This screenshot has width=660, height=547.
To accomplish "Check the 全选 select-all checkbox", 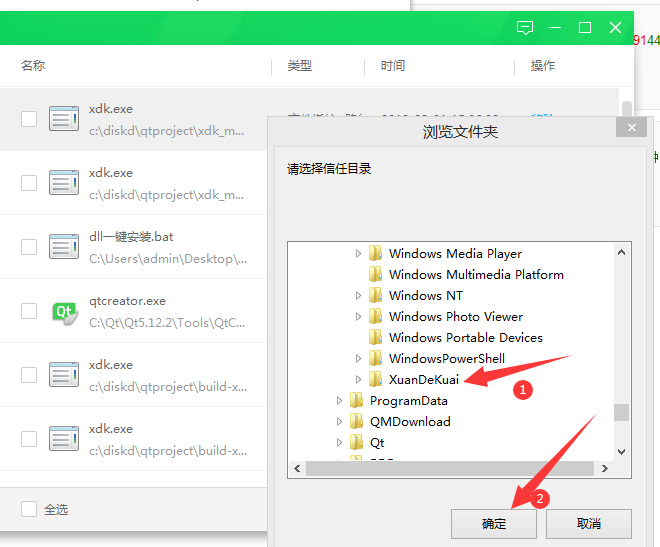I will (x=29, y=509).
